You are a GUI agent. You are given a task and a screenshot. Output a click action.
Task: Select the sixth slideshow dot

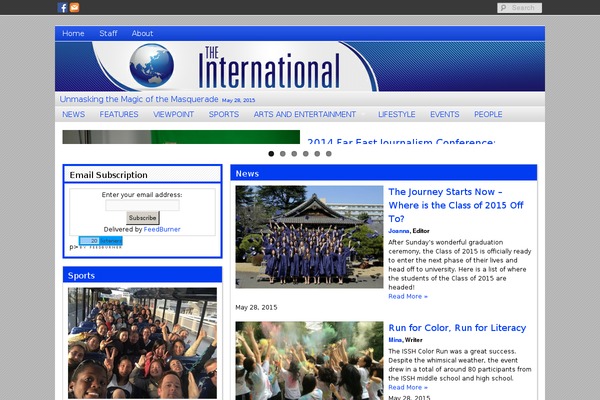pos(329,153)
